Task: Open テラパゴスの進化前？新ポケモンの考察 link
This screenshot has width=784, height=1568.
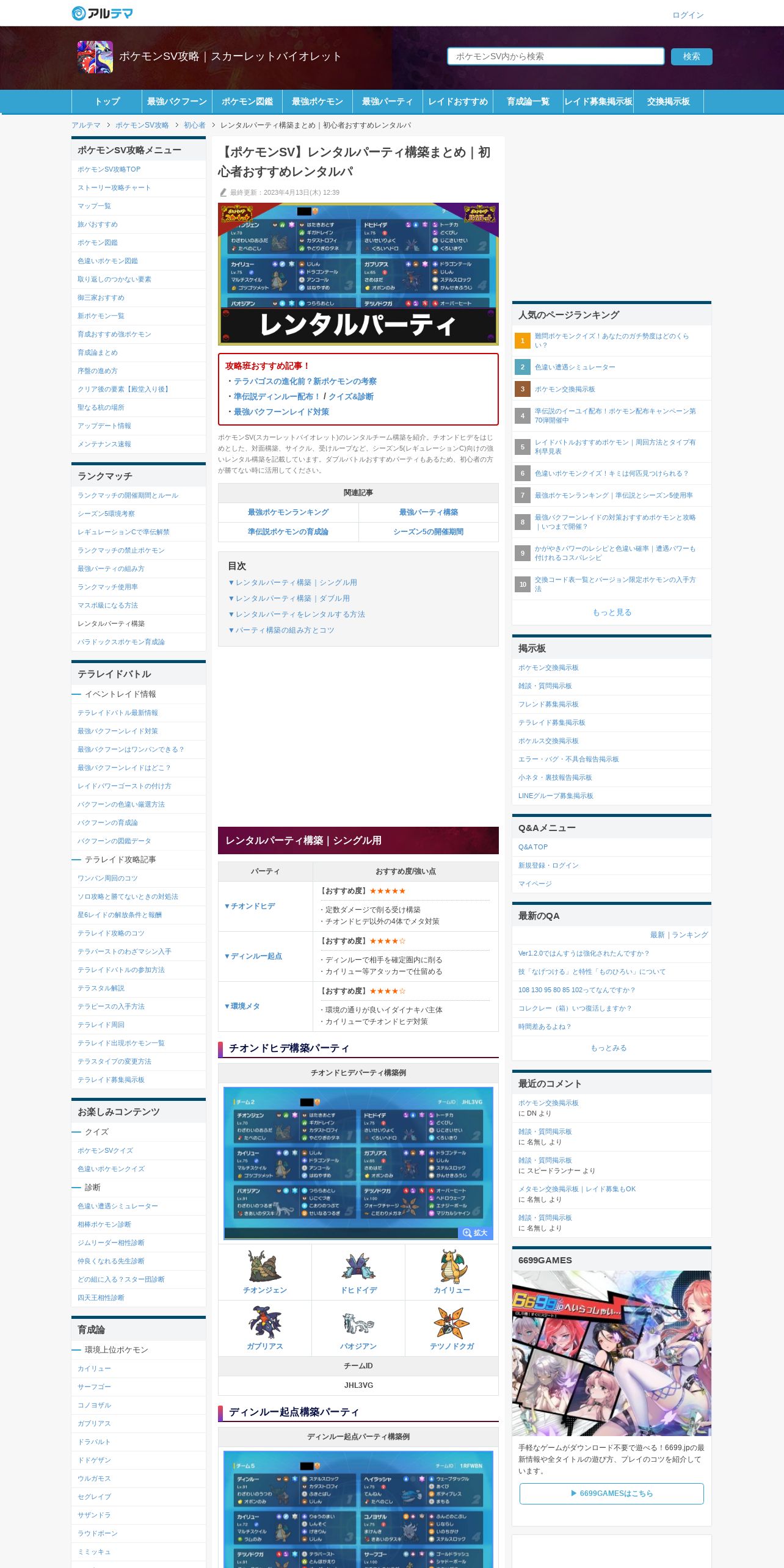Action: click(305, 381)
